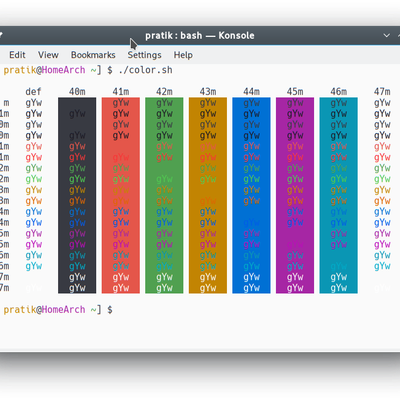Click the 'def' column header

point(33,91)
